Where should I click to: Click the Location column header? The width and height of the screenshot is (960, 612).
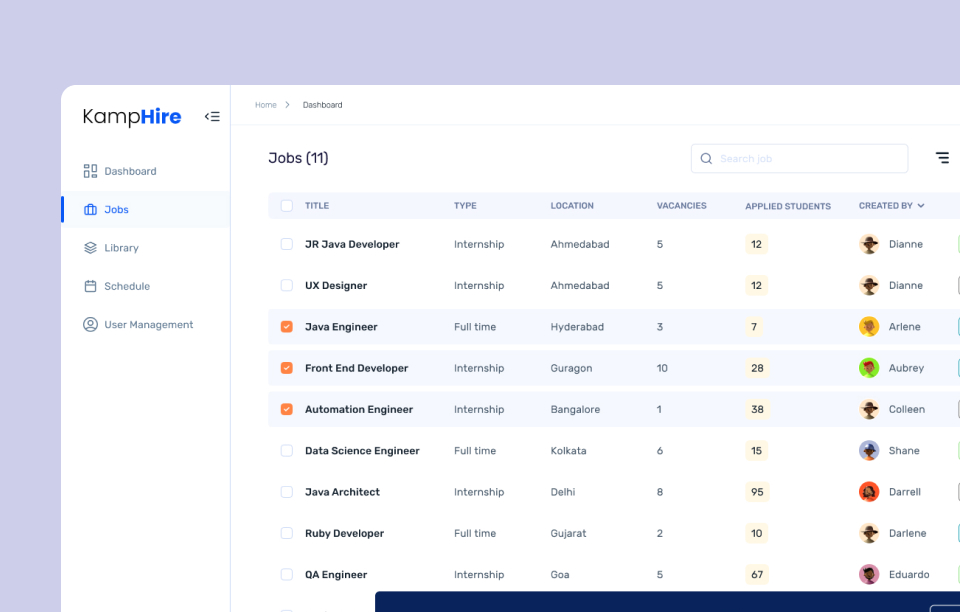coord(572,206)
